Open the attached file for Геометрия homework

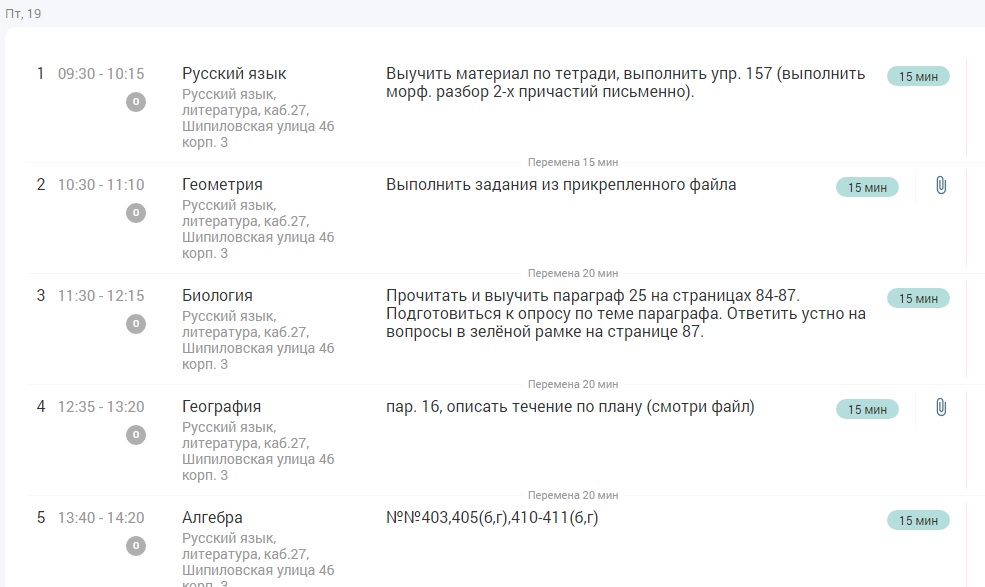940,186
